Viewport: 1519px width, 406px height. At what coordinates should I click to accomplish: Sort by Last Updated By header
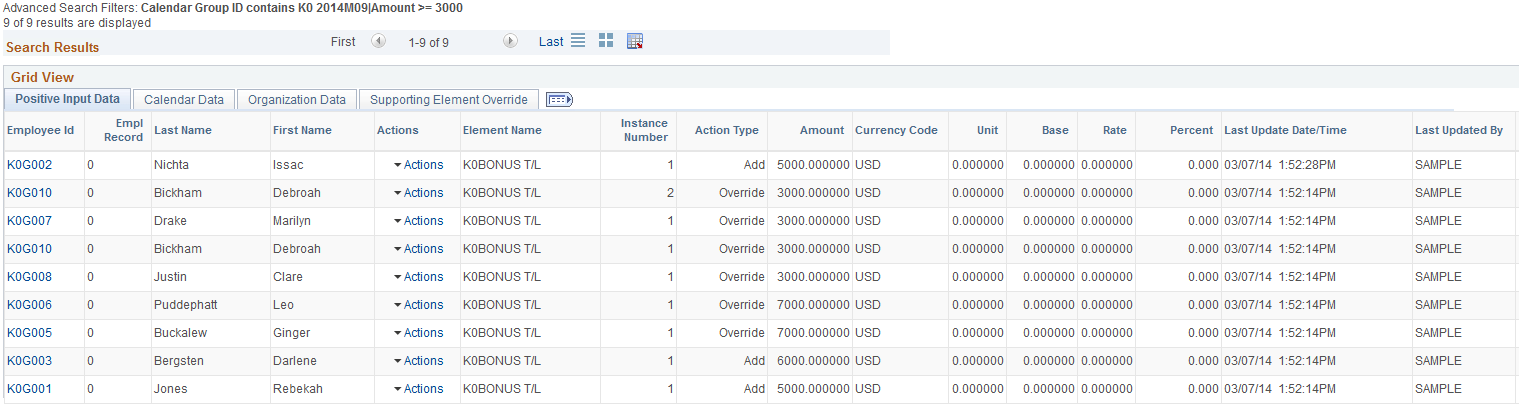(1459, 130)
